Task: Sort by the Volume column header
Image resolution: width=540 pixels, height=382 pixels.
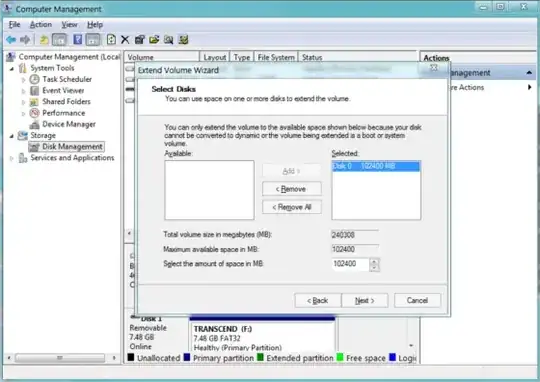Action: [162, 57]
